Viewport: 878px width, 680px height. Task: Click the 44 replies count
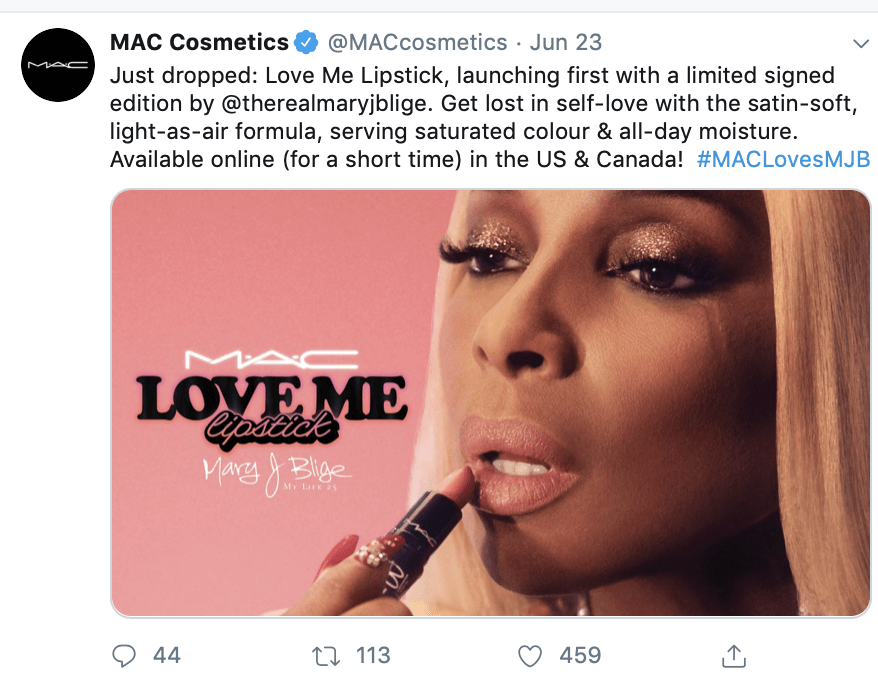(167, 655)
